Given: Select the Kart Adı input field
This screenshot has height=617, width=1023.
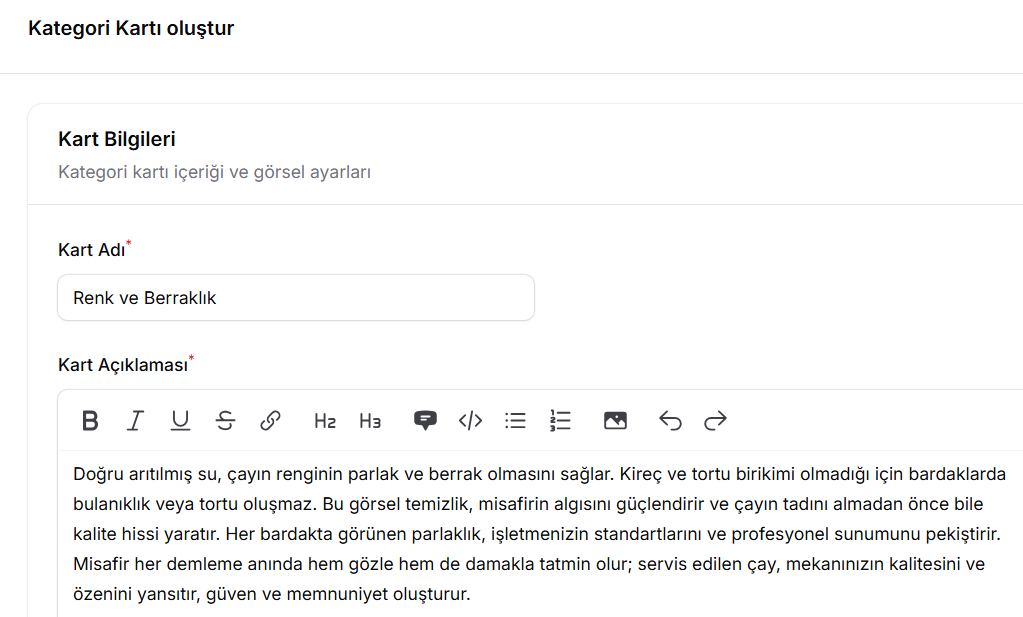Looking at the screenshot, I should coord(296,297).
